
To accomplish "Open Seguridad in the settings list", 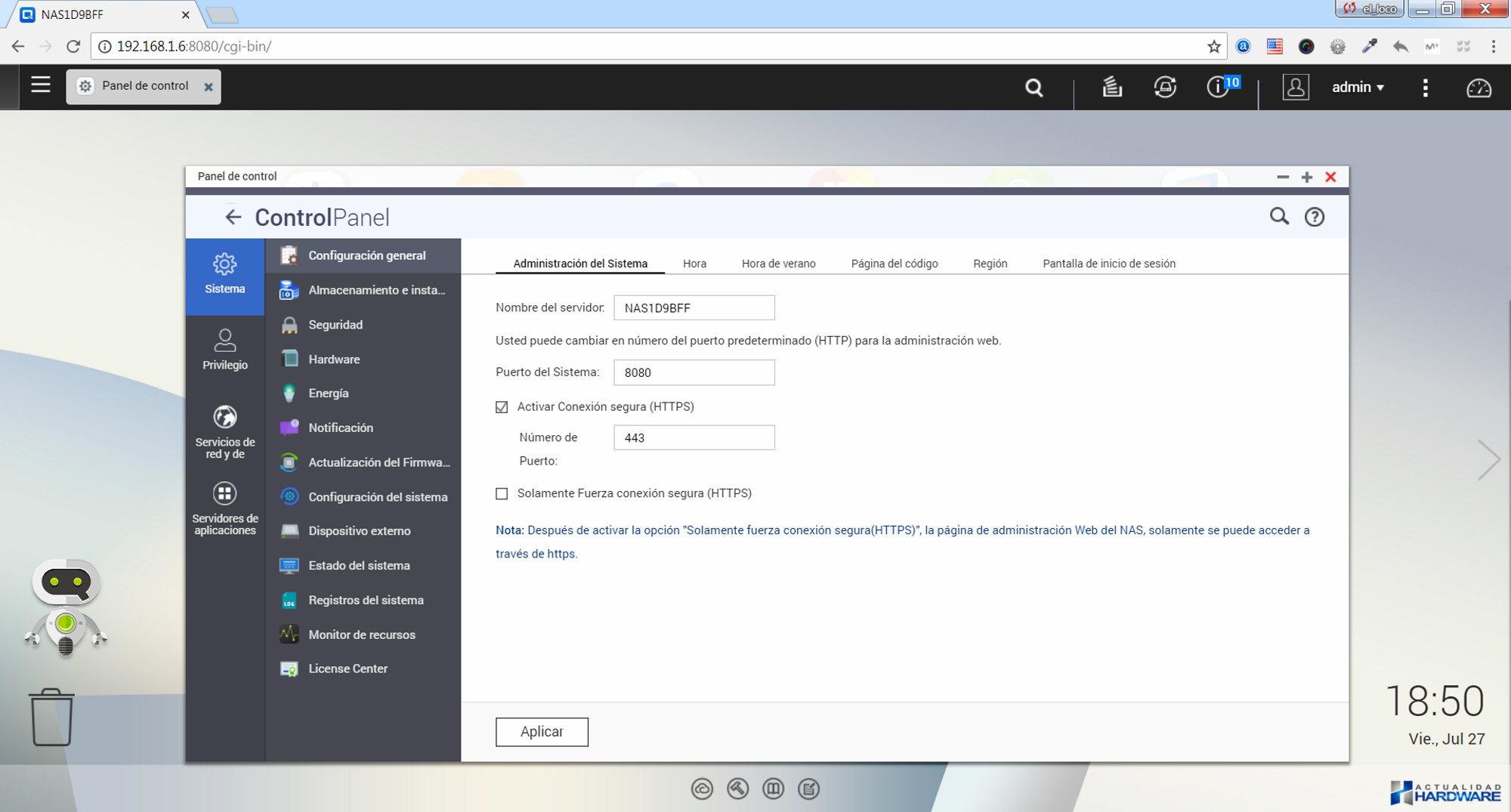I will point(335,325).
